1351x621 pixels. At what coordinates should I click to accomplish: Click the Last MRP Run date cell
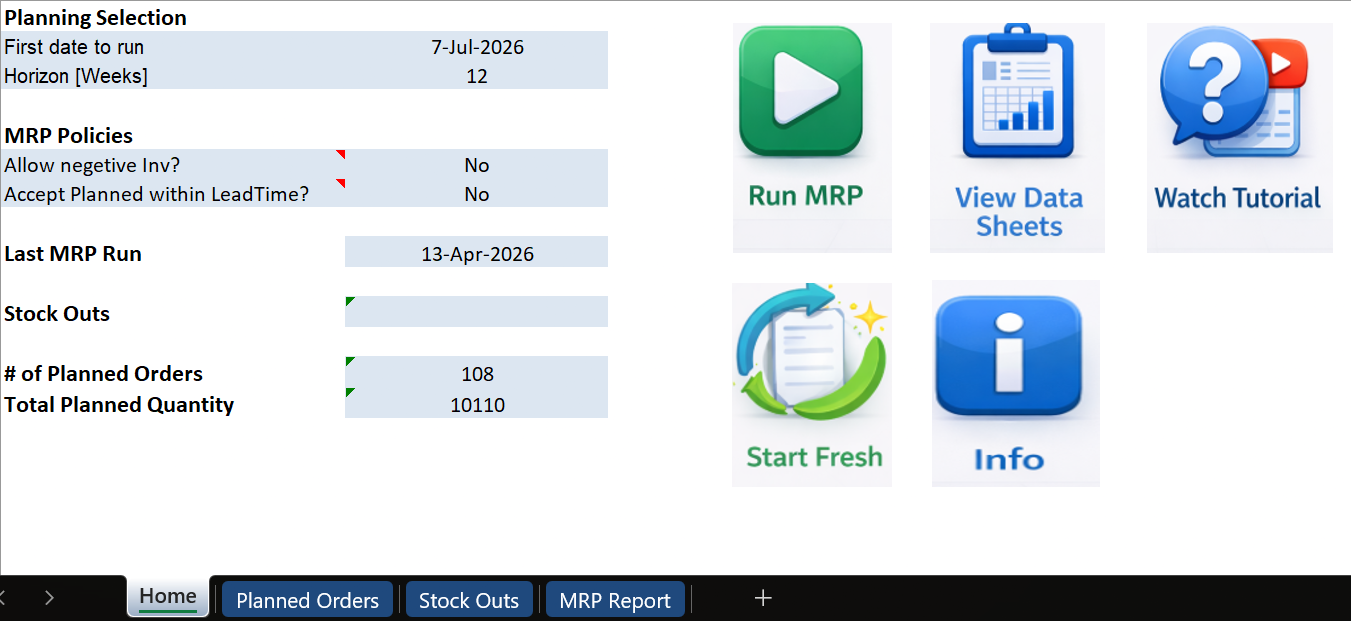pyautogui.click(x=477, y=253)
